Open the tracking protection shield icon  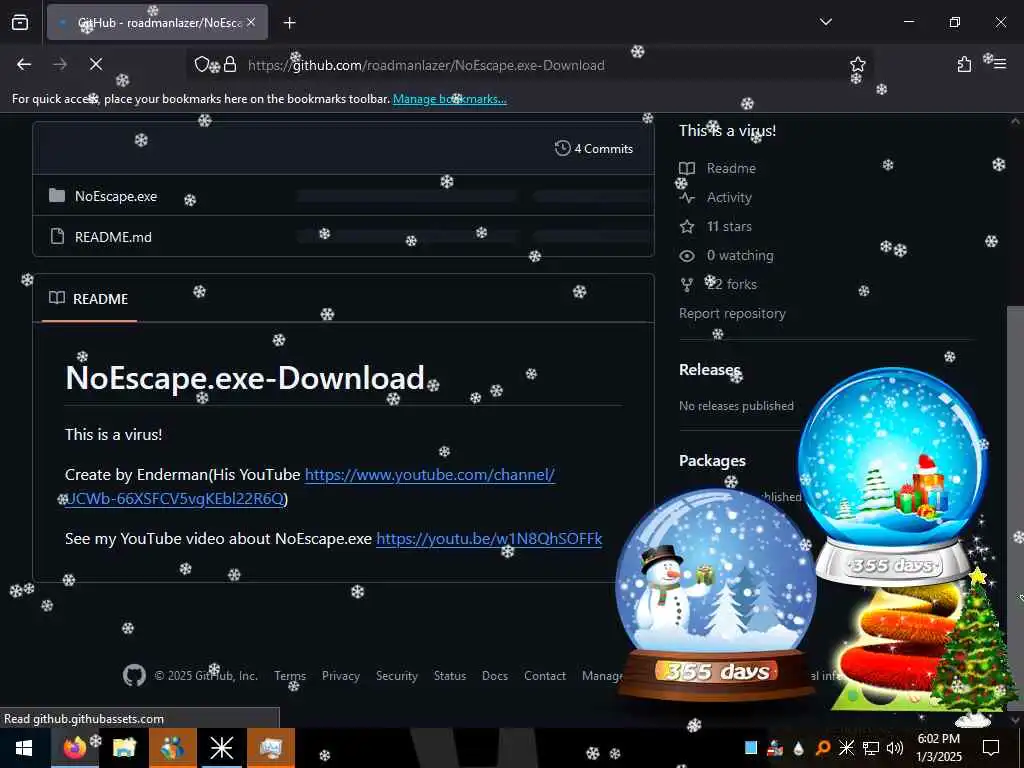pos(202,64)
